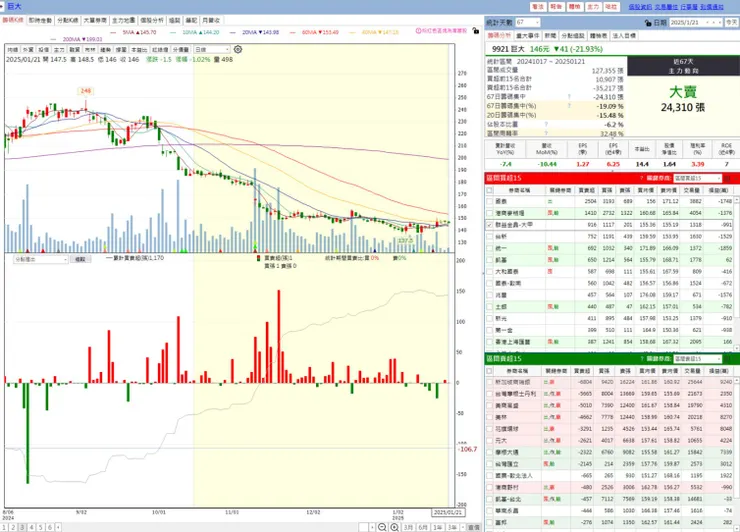Click 60MA legend entry
The width and height of the screenshot is (740, 532).
coord(320,32)
